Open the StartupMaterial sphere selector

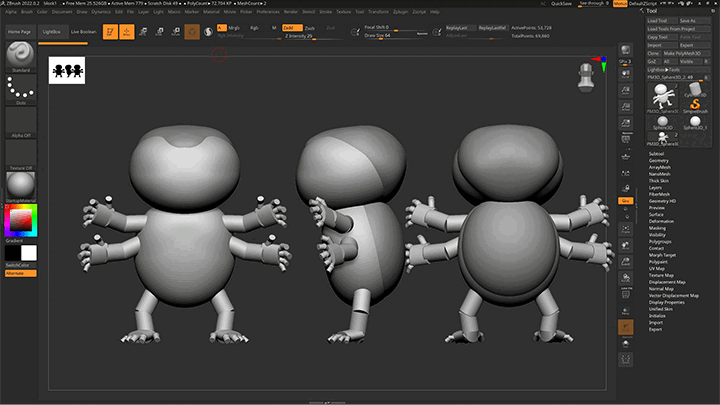pyautogui.click(x=21, y=187)
